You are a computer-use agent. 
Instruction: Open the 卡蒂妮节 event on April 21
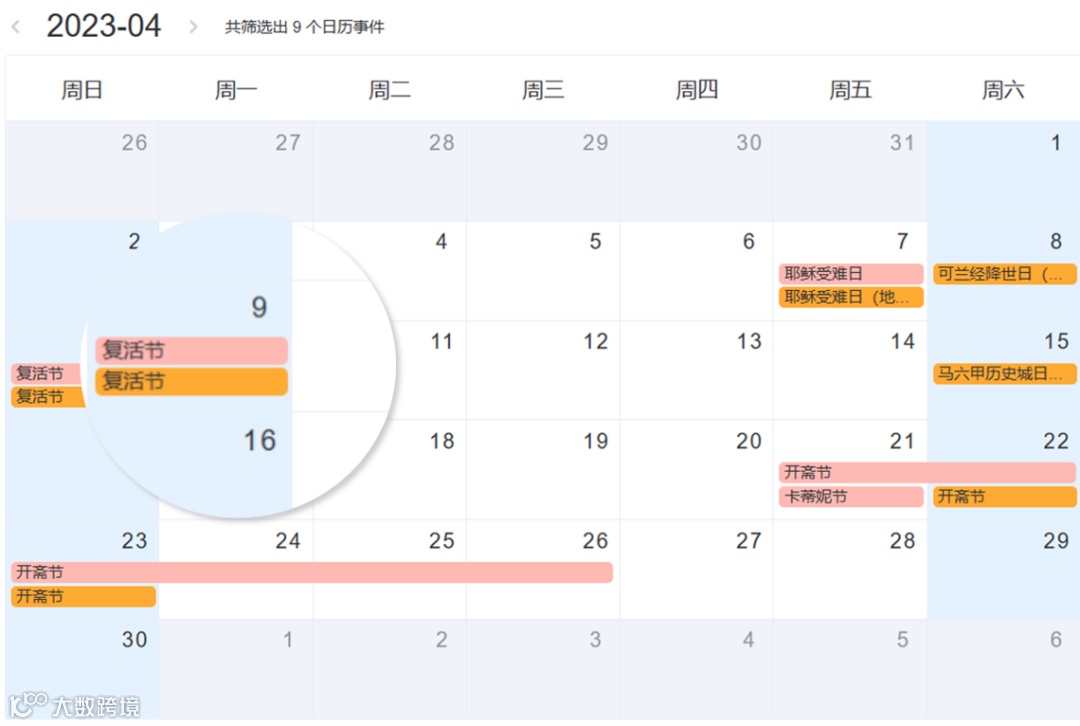click(851, 496)
